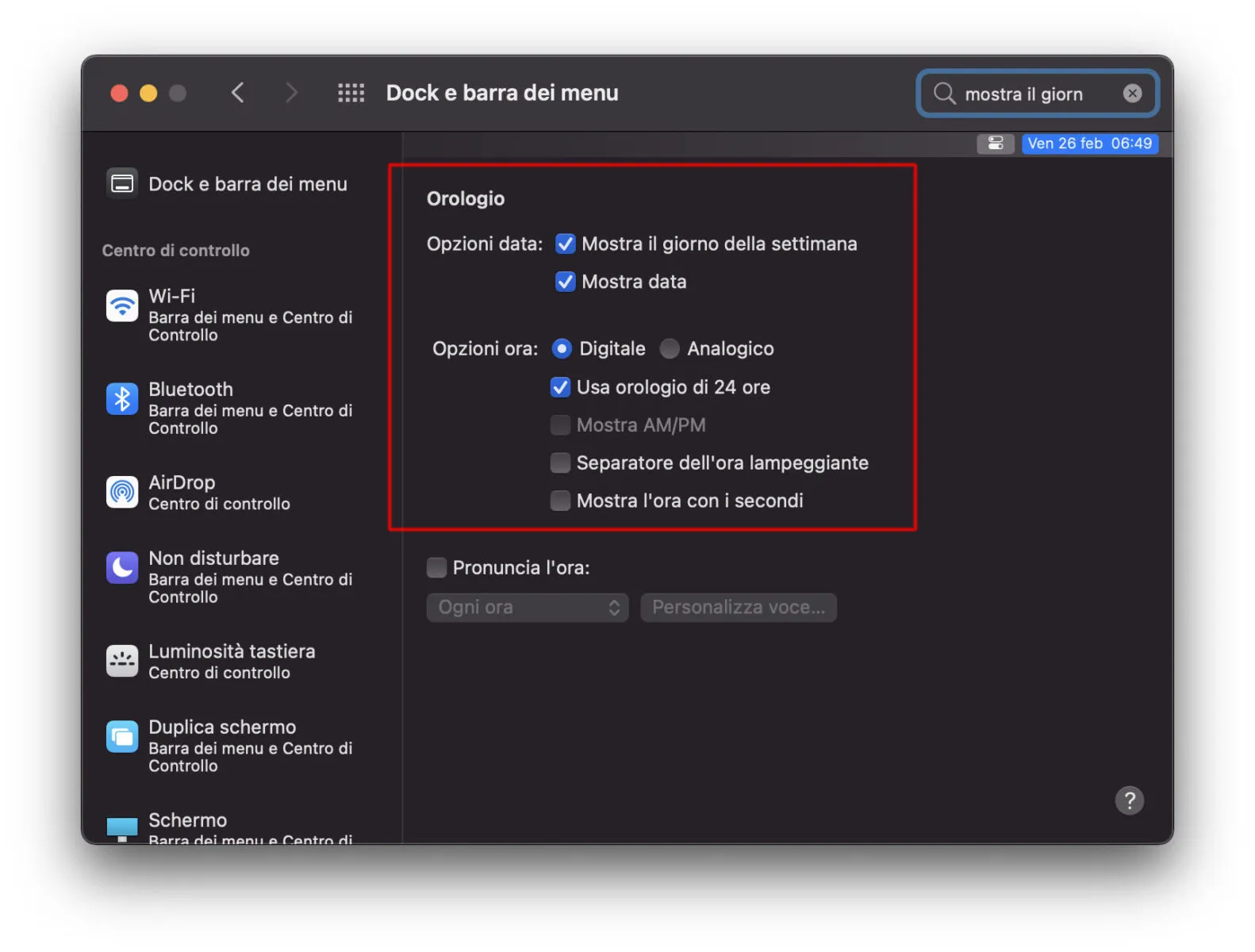Open help with question mark button
The height and width of the screenshot is (952, 1255).
click(x=1129, y=800)
